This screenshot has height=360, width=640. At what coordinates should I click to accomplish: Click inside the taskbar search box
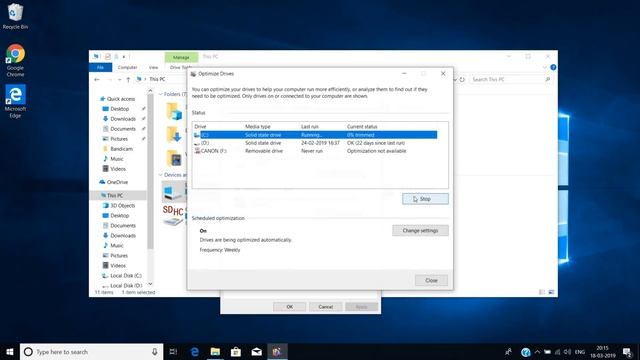91,351
